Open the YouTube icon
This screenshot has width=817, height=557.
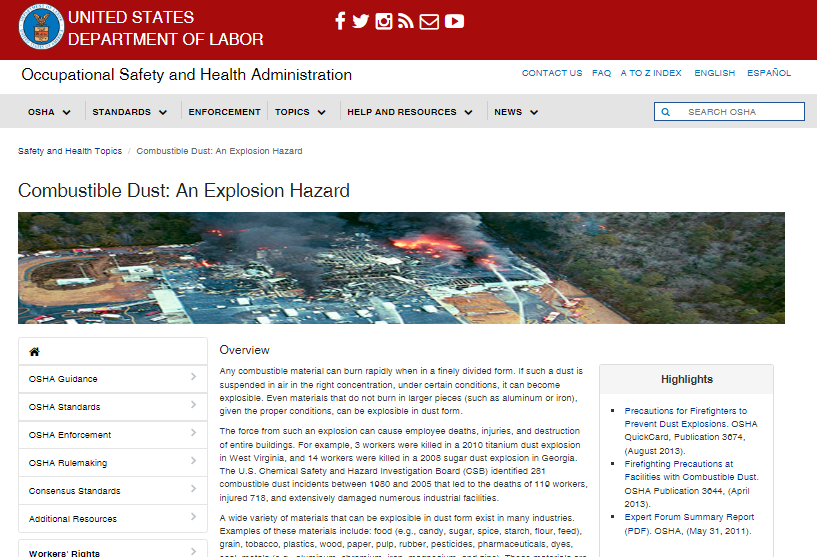(x=454, y=21)
